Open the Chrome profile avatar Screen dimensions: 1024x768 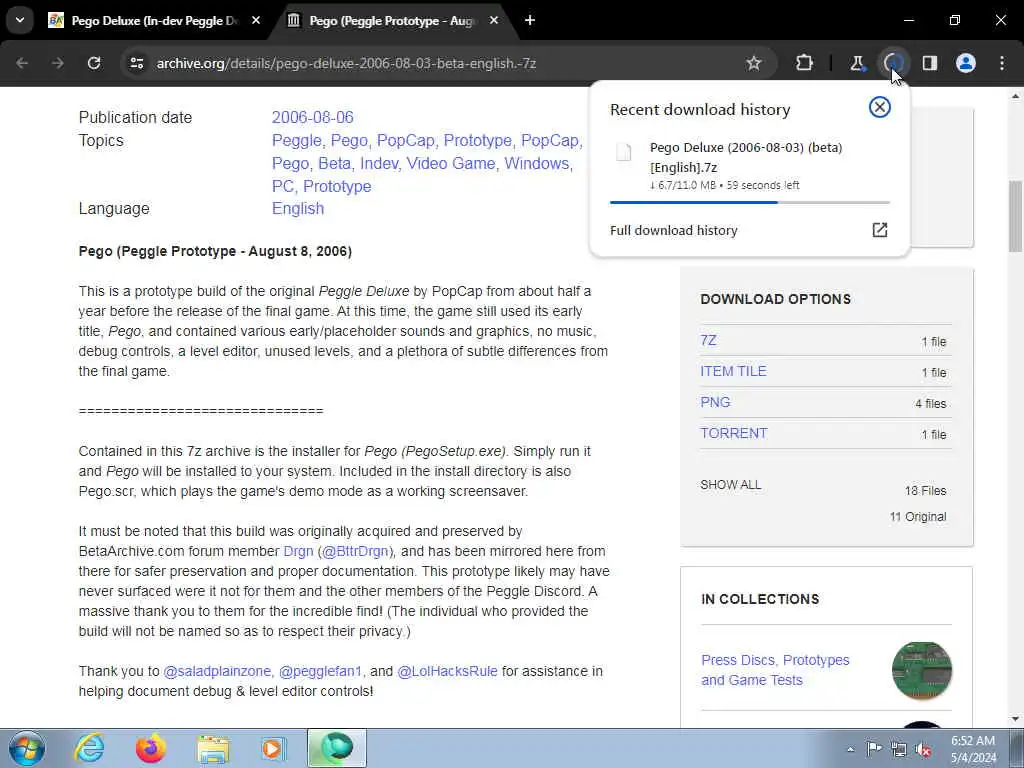coord(966,63)
